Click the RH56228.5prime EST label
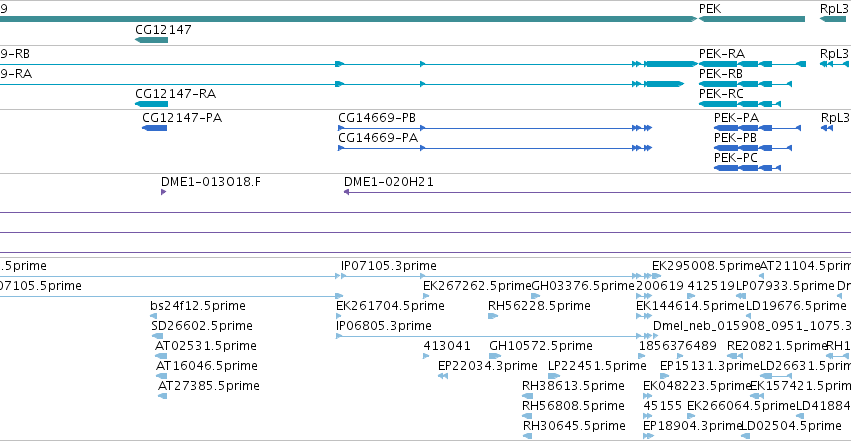Viewport: 851px width, 441px height. [539, 306]
